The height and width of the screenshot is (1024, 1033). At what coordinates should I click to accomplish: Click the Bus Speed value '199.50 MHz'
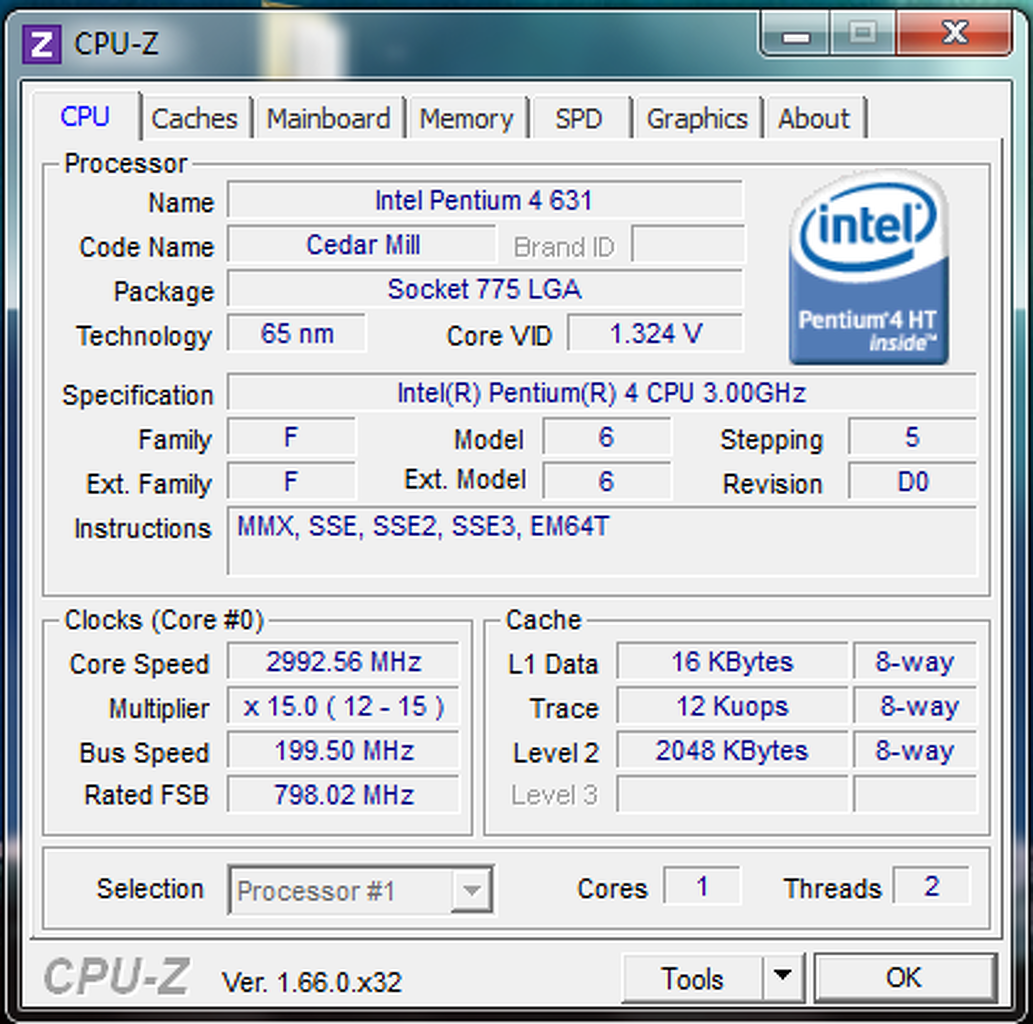[343, 750]
